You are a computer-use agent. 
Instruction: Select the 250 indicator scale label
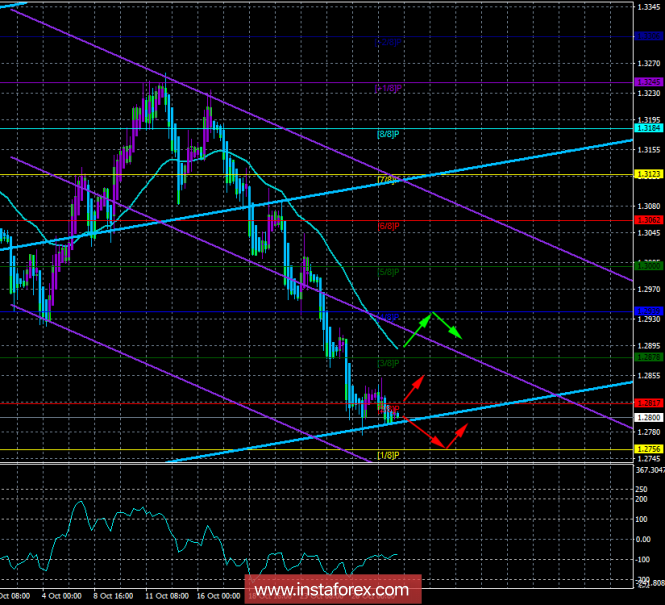pos(641,489)
